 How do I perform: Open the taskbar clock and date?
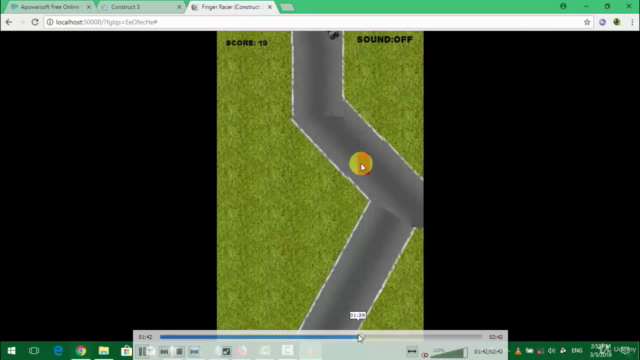click(600, 351)
